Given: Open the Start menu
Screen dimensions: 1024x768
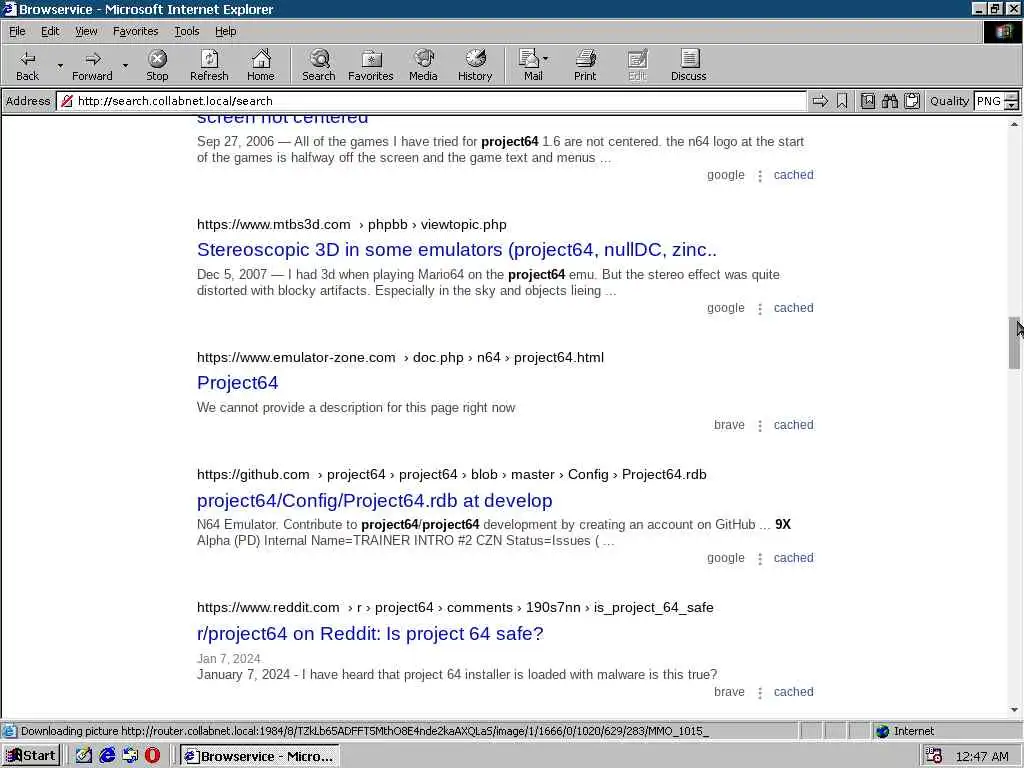Looking at the screenshot, I should click(x=31, y=756).
